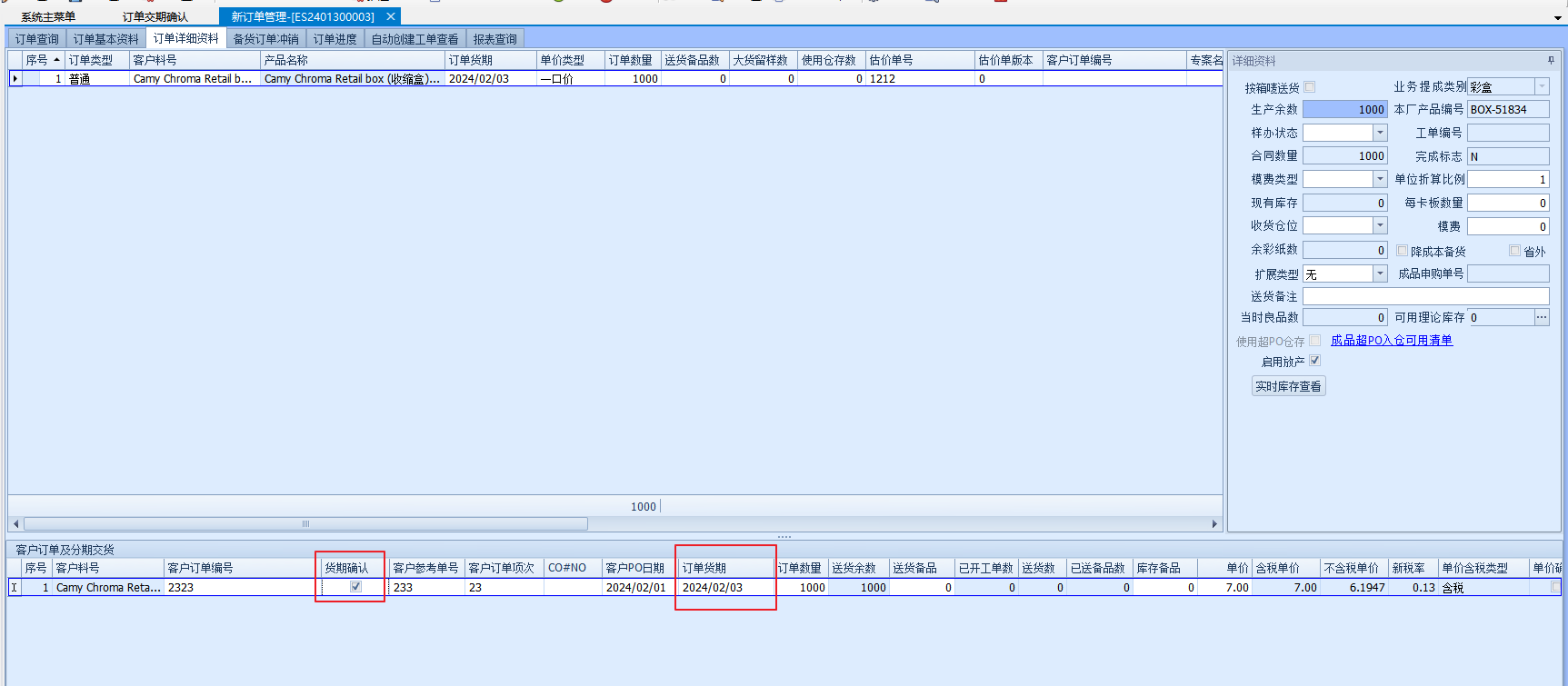The image size is (1568, 686).
Task: Select the bottom grid 订单货期 cell '2024/02/03'
Action: pos(727,588)
